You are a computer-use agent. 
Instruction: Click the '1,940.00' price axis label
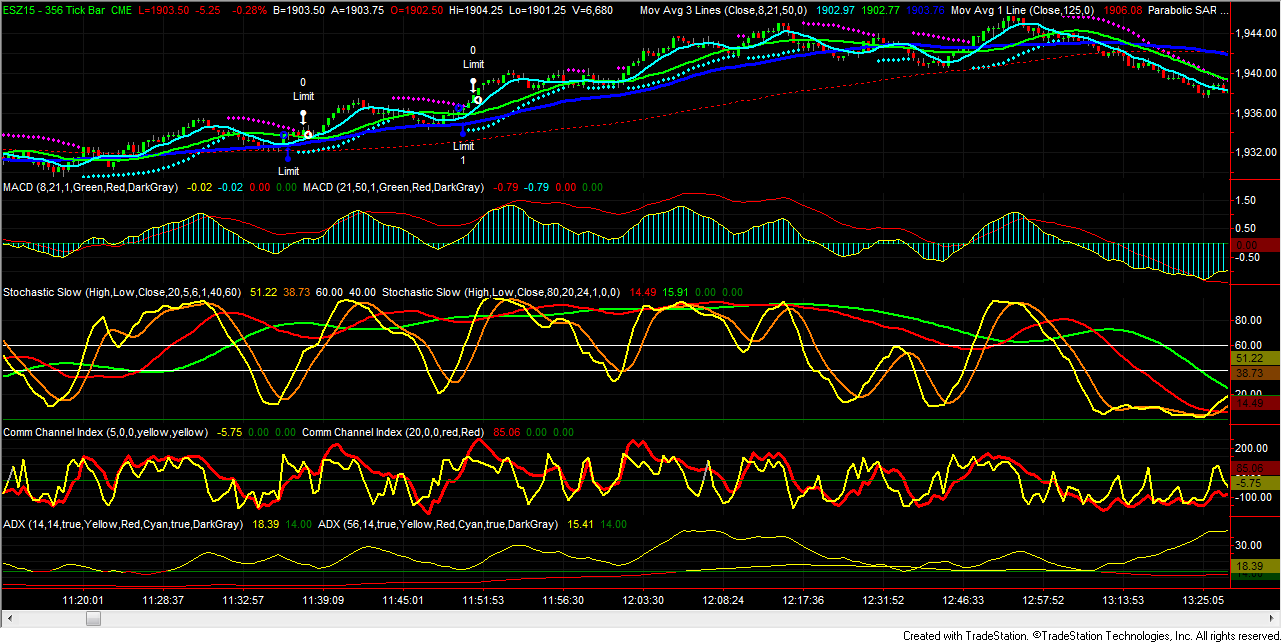pyautogui.click(x=1255, y=73)
